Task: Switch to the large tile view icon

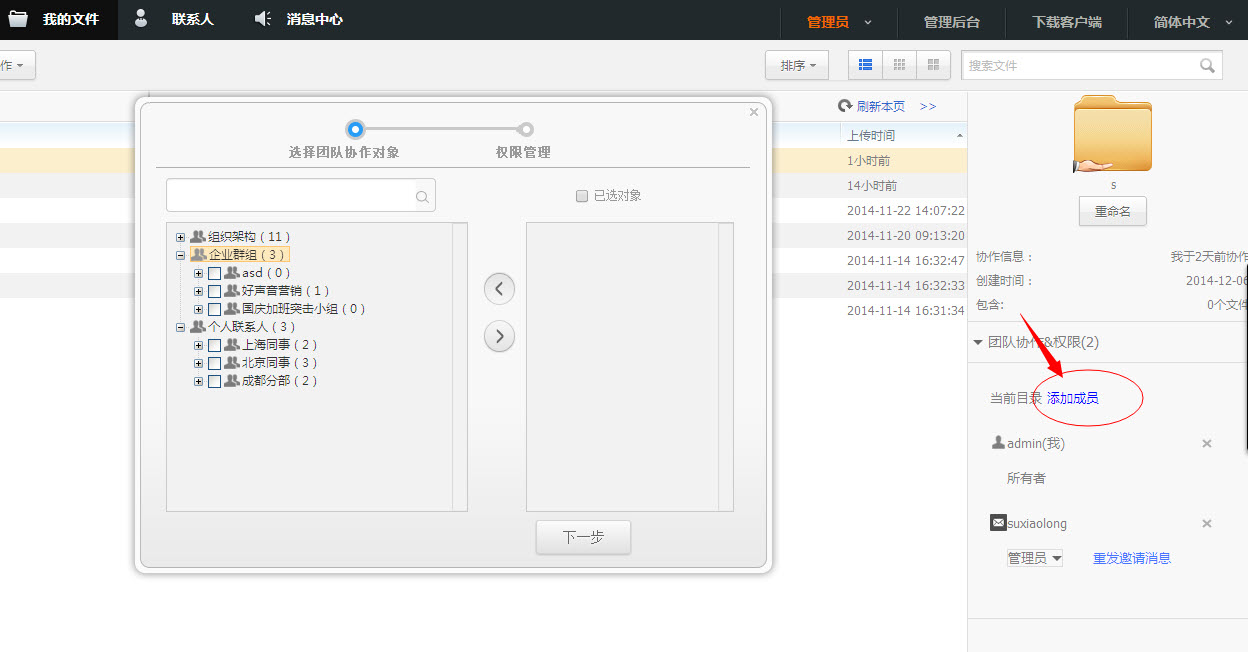Action: pyautogui.click(x=932, y=64)
